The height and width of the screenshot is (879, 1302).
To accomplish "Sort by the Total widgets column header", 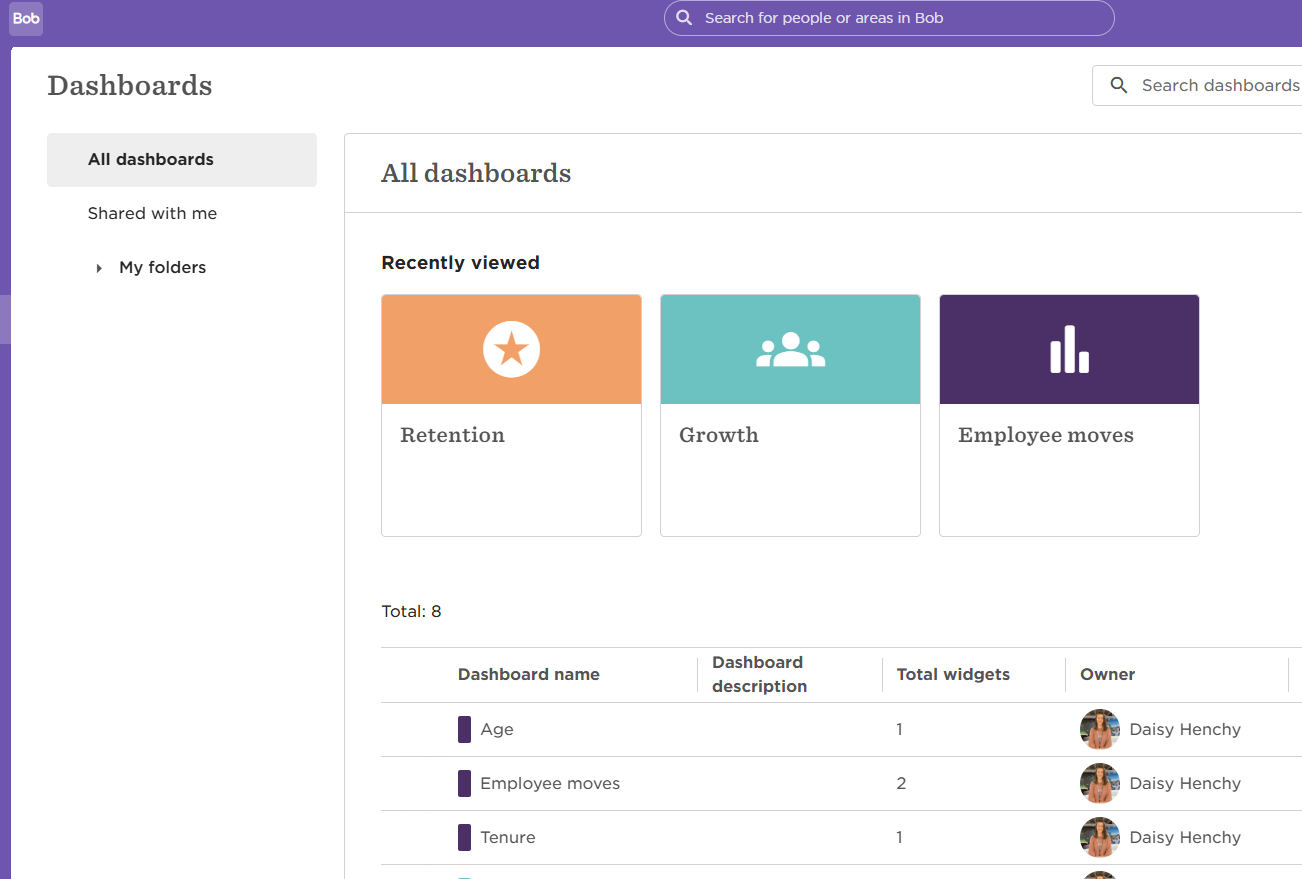I will point(953,675).
